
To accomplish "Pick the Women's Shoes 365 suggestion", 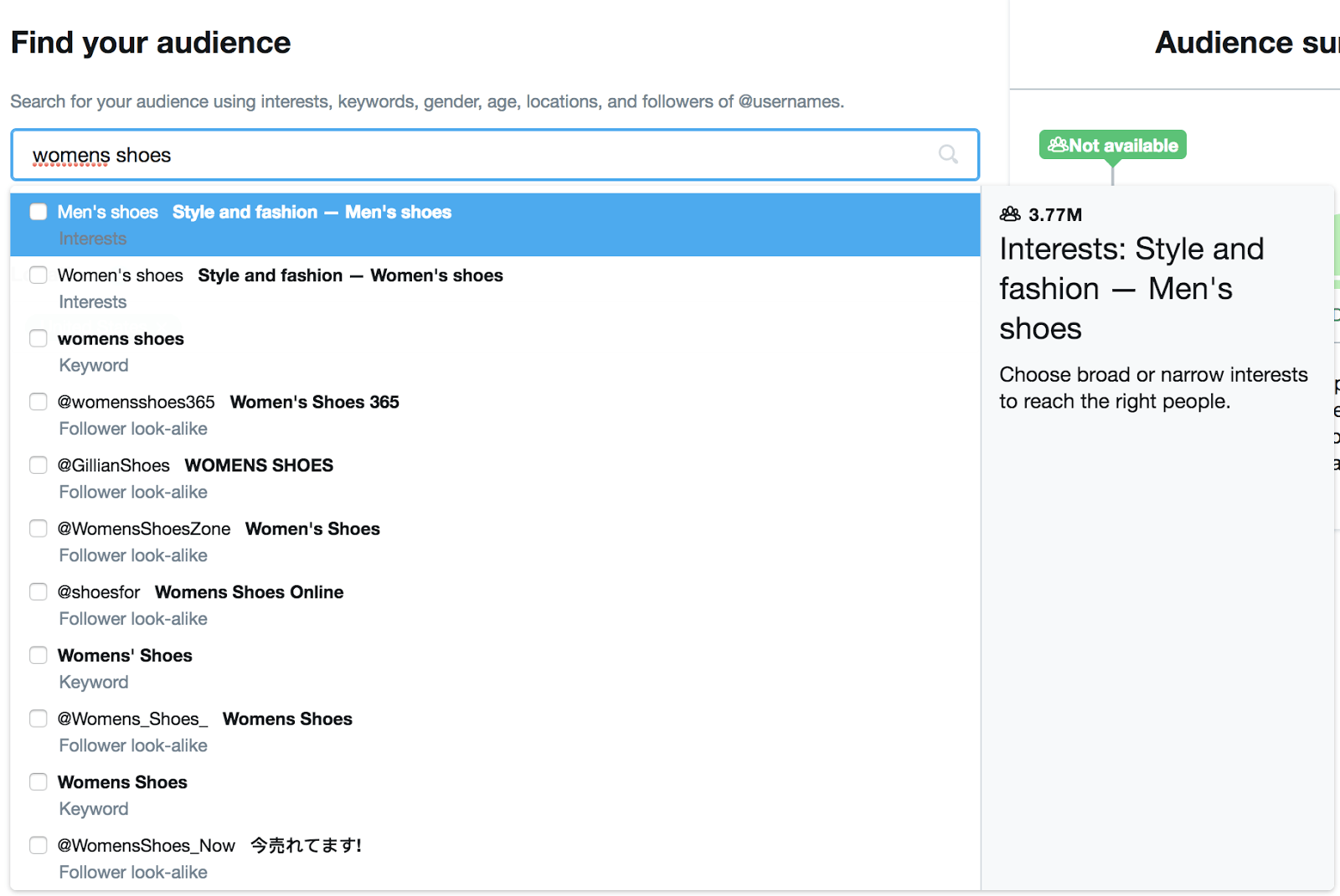I will point(314,402).
